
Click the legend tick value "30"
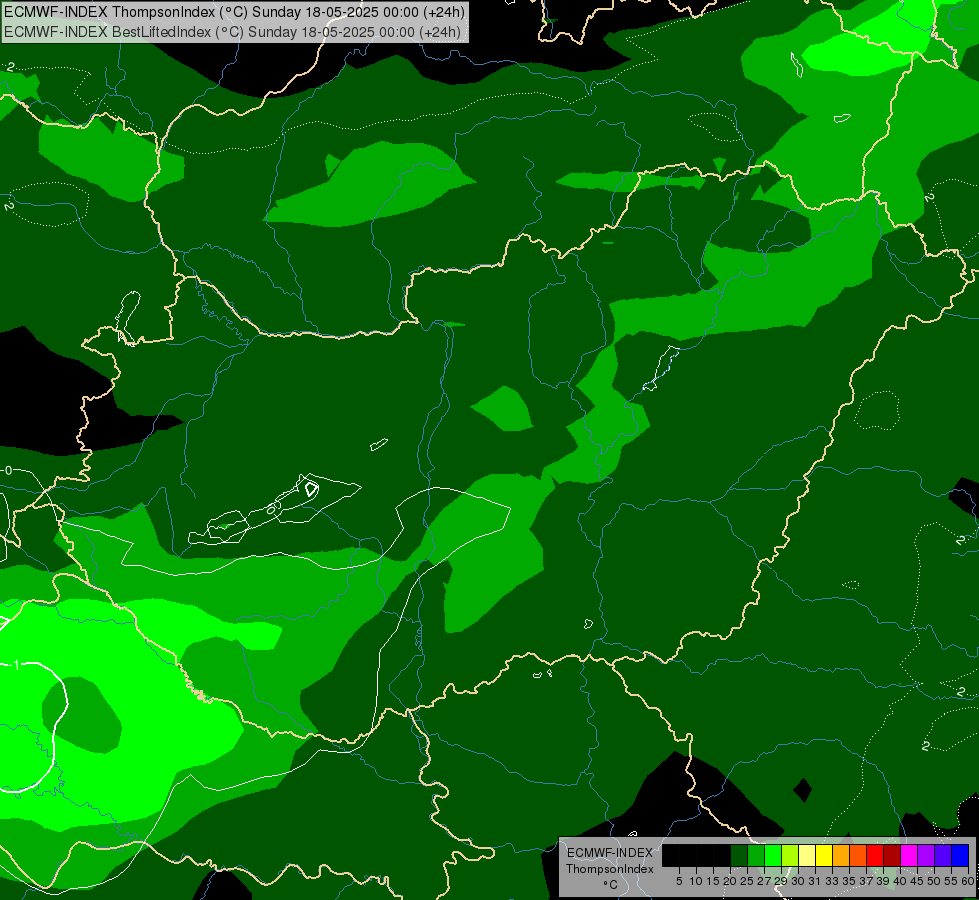799,881
